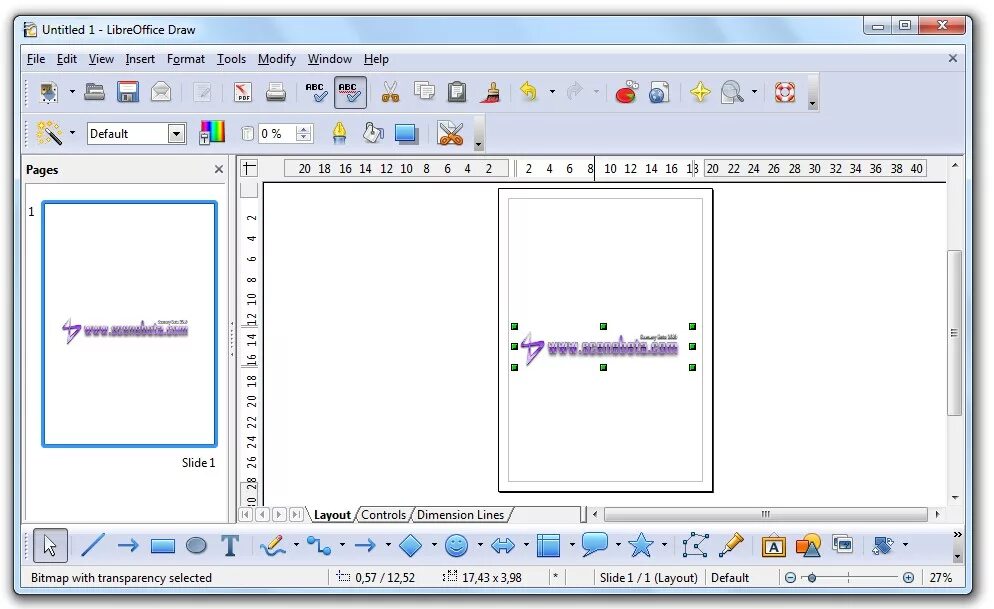Image resolution: width=994 pixels, height=609 pixels.
Task: Open the Format menu
Action: pos(186,59)
